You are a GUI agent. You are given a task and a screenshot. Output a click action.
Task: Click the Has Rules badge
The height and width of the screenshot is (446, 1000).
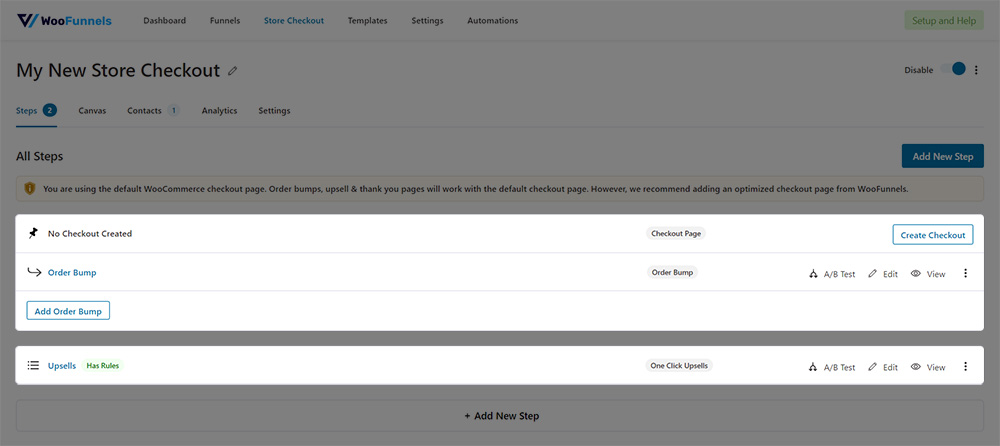point(103,366)
